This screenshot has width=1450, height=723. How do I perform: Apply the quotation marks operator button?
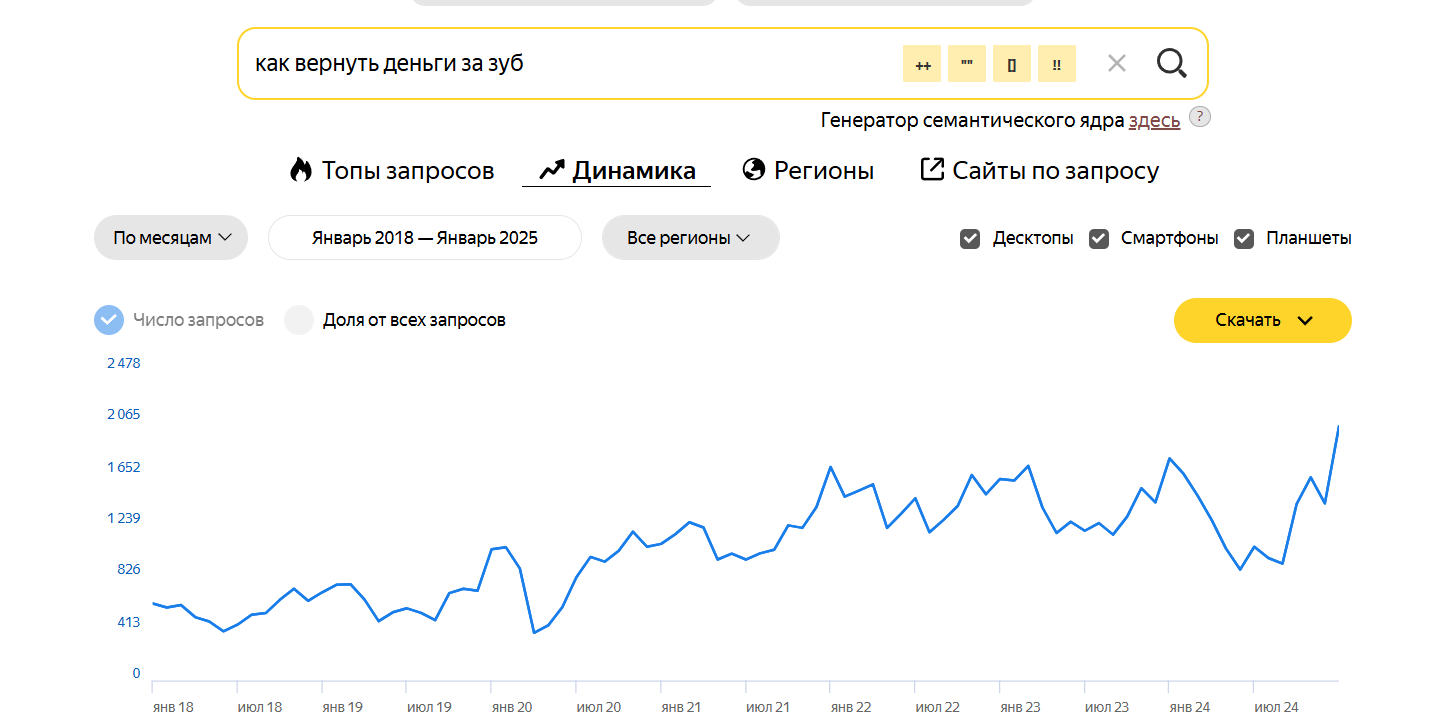coord(967,64)
